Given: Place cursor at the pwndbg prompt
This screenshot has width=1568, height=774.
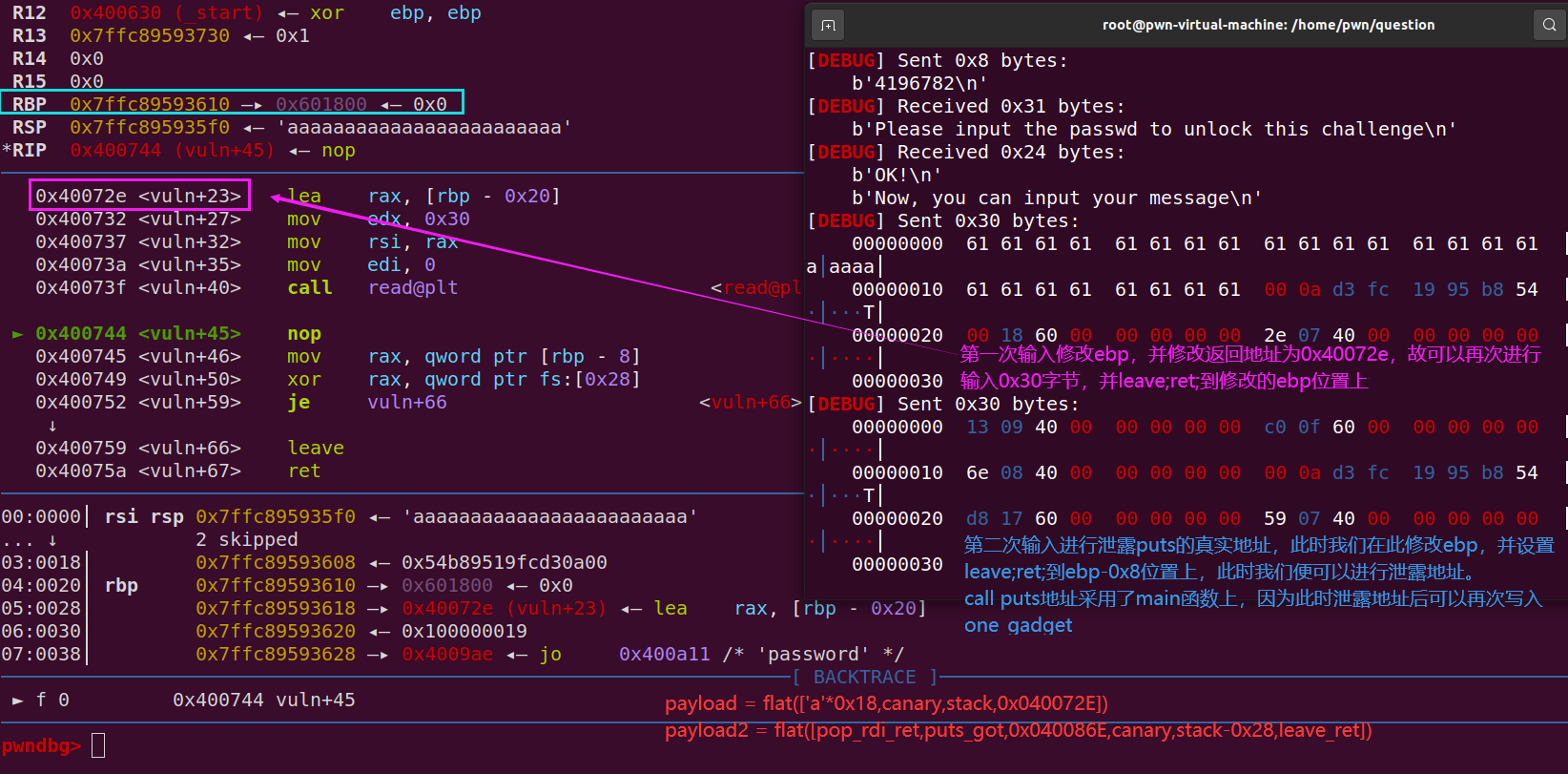Looking at the screenshot, I should pyautogui.click(x=98, y=745).
